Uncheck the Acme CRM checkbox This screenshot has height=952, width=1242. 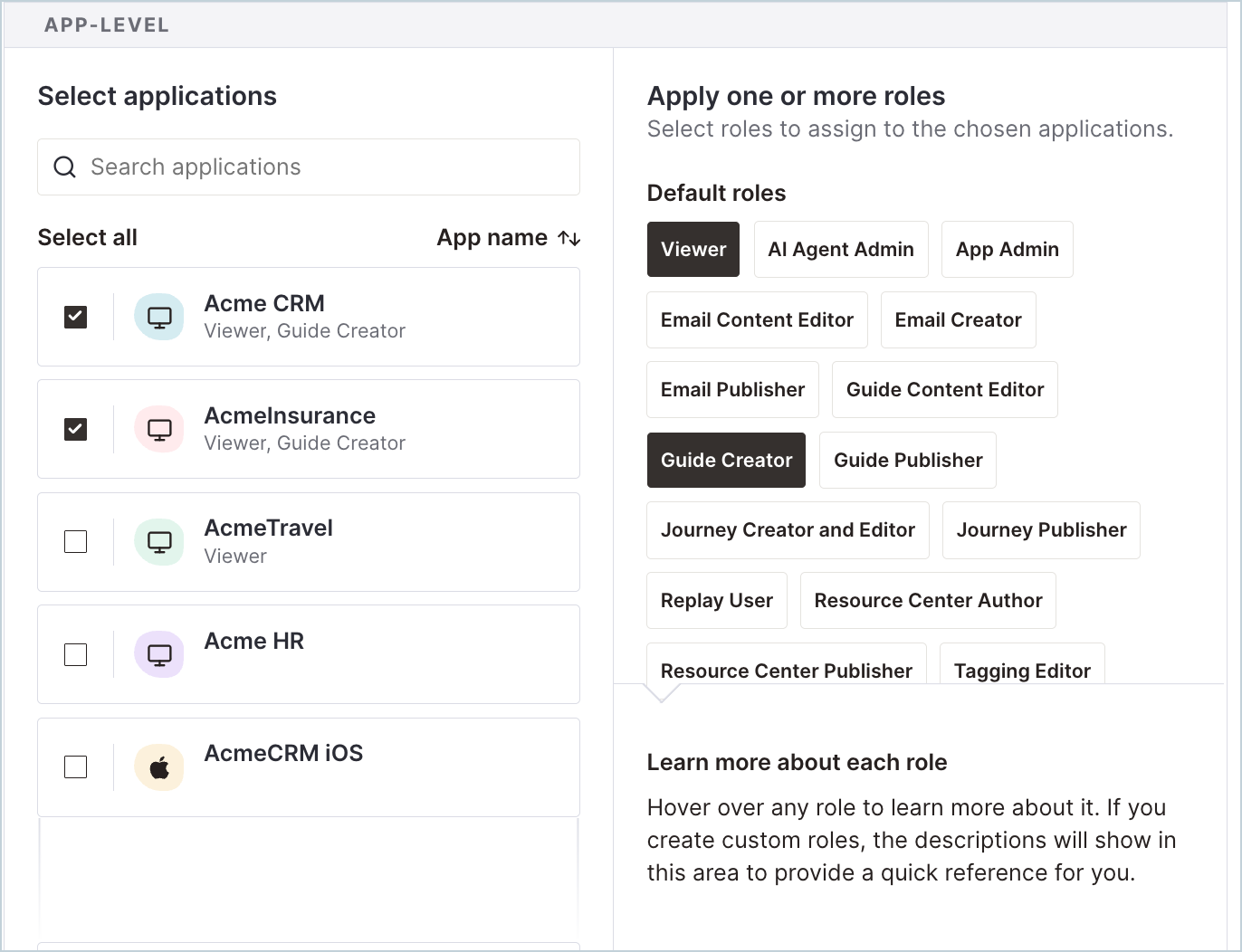[76, 317]
